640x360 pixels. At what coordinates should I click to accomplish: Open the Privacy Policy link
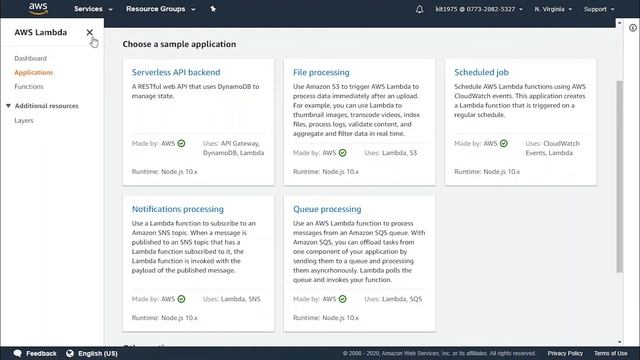565,353
